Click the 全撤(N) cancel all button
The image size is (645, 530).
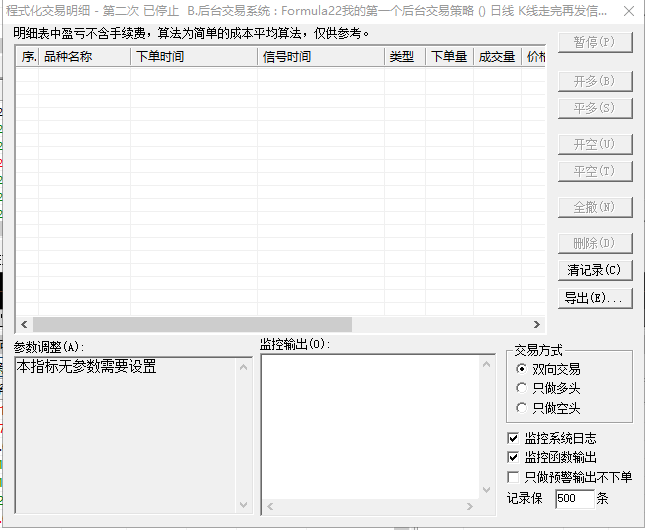pos(595,207)
